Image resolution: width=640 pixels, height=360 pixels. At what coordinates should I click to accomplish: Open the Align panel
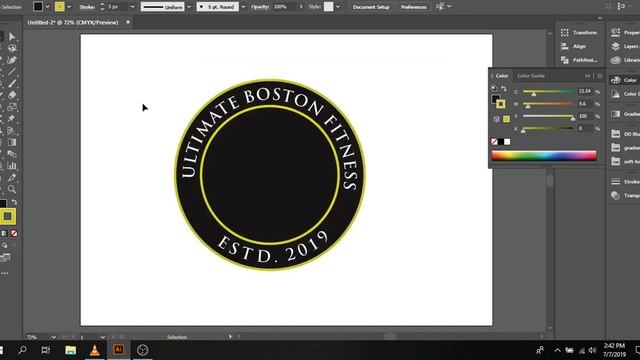pyautogui.click(x=573, y=47)
